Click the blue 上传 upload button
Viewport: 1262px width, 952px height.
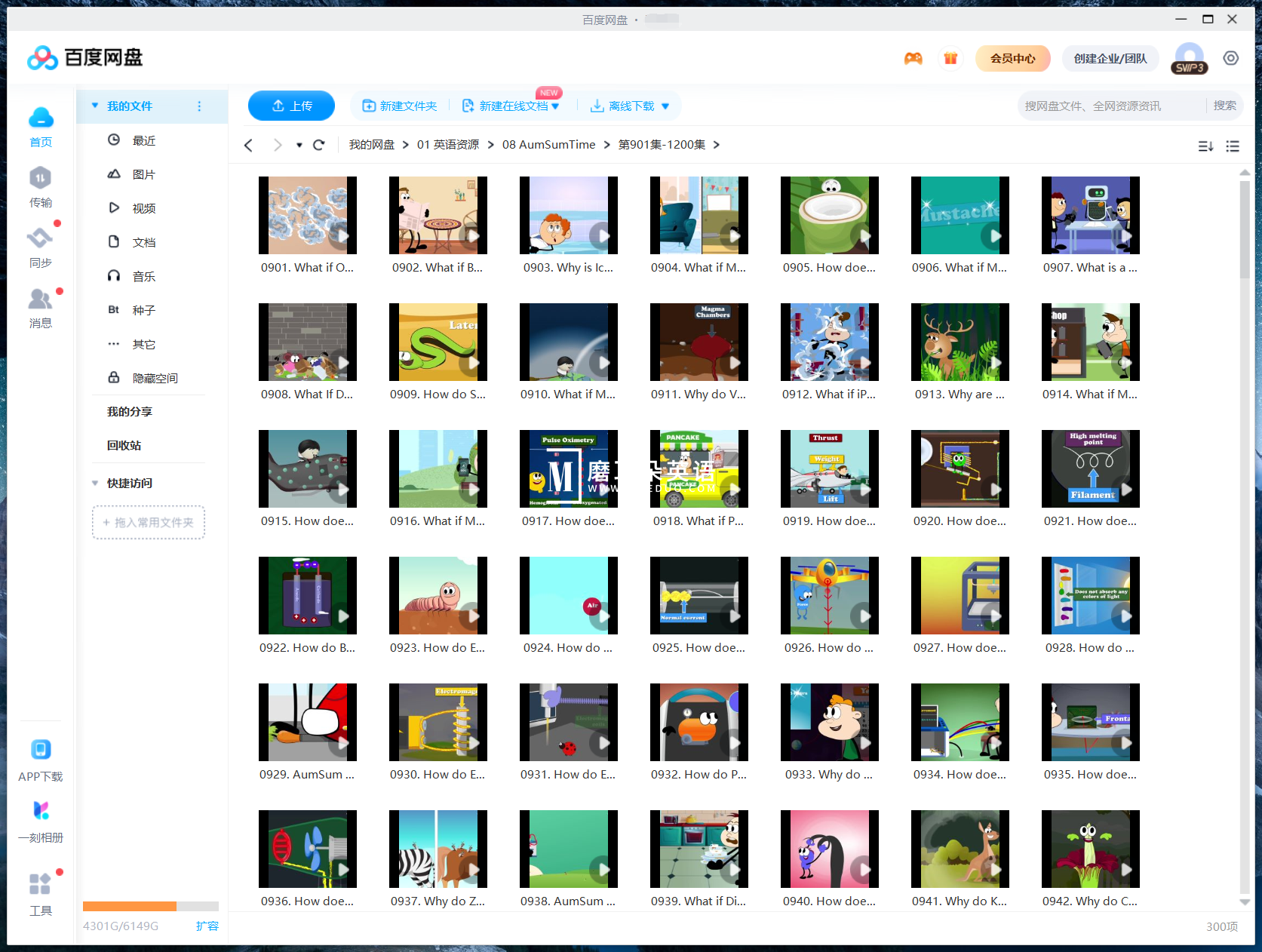pyautogui.click(x=291, y=106)
